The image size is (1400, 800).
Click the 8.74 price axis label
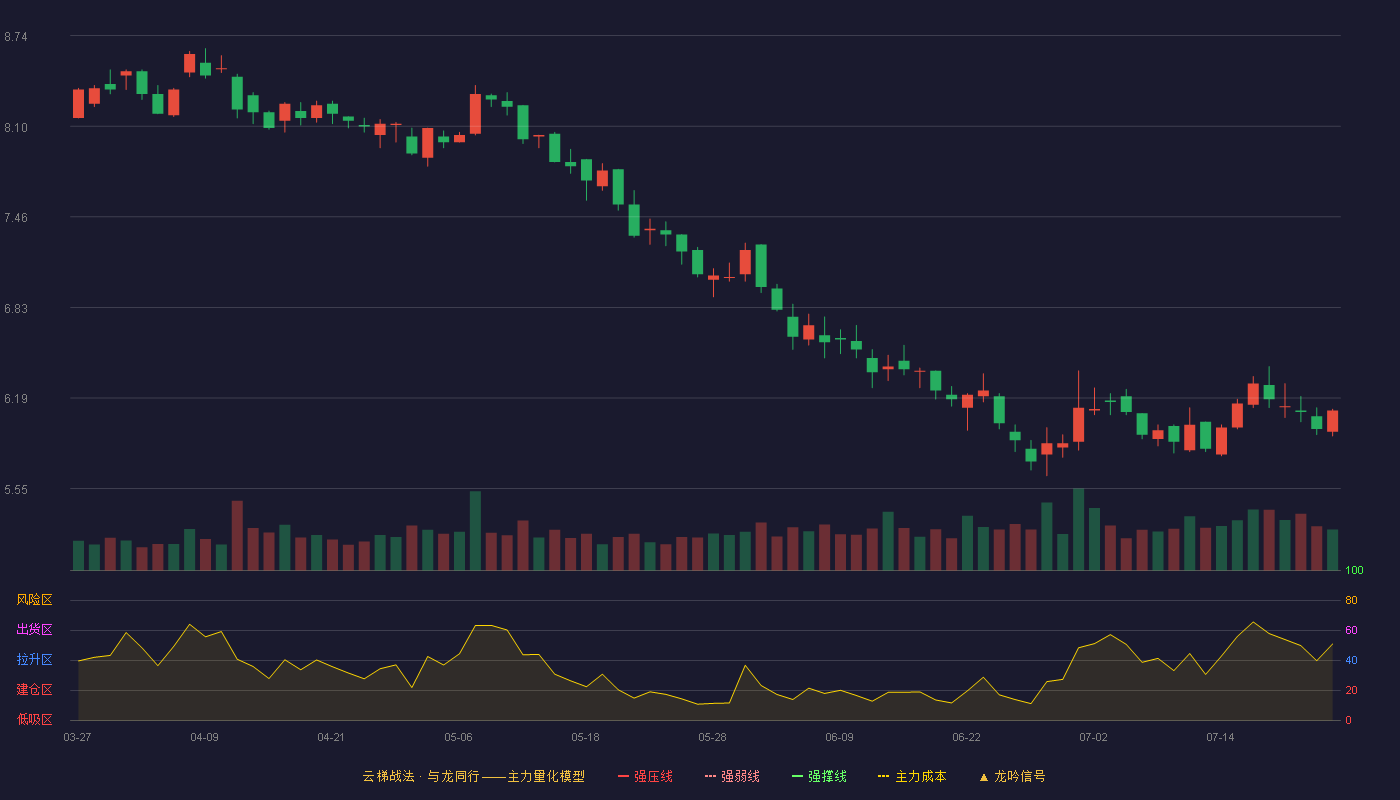[x=16, y=37]
